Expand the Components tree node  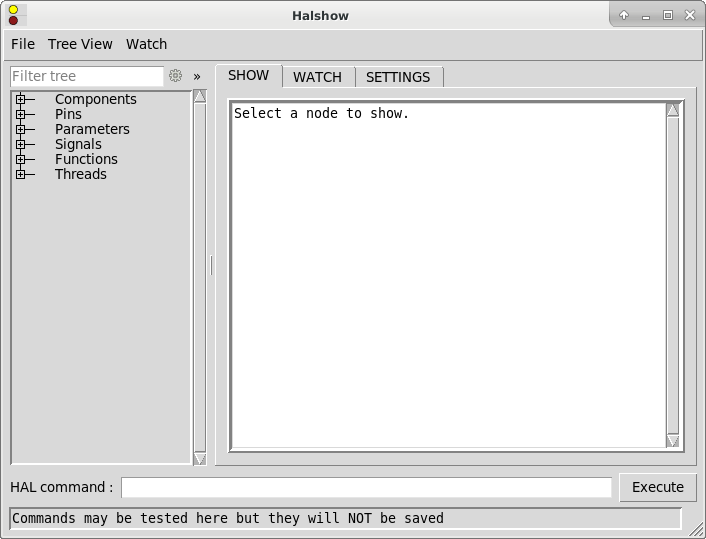click(20, 99)
